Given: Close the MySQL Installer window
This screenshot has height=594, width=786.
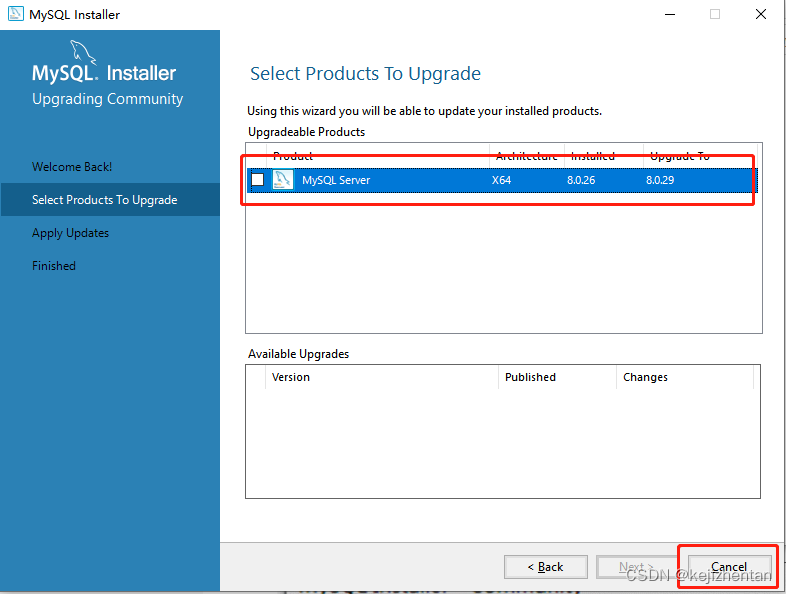Looking at the screenshot, I should (760, 14).
